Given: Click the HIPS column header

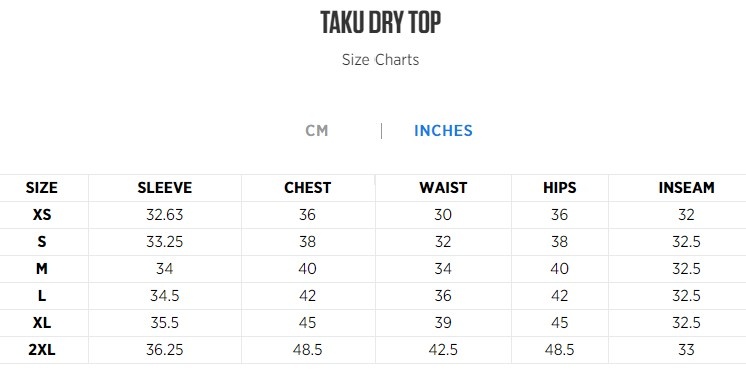Looking at the screenshot, I should pos(560,188).
